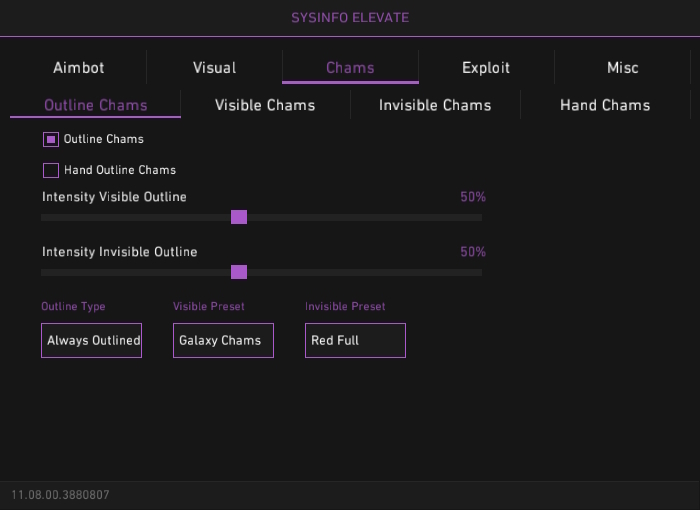
Task: Open the Visible Preset Galaxy Chams dropdown
Action: tap(223, 340)
